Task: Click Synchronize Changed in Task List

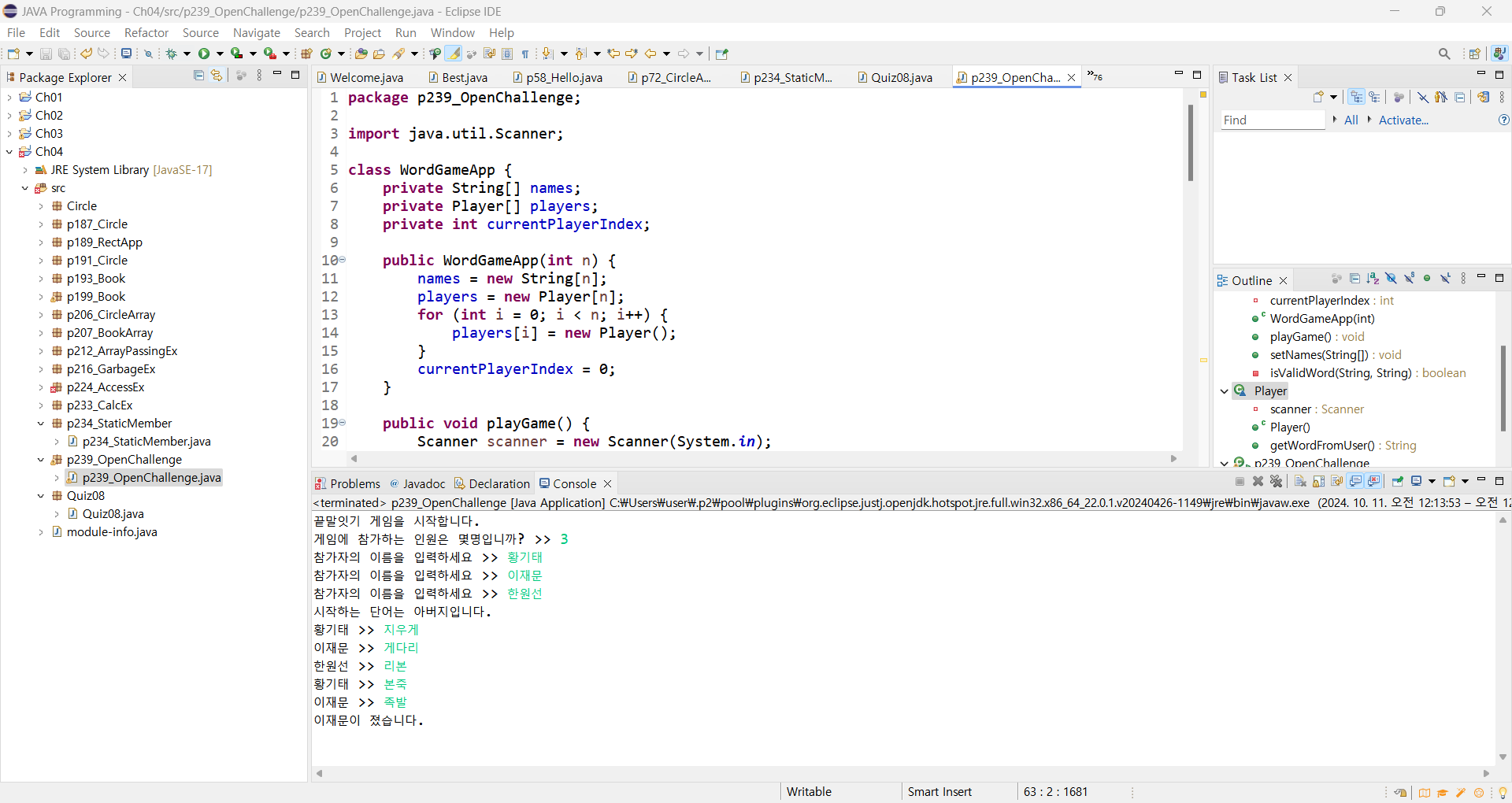Action: click(1484, 97)
